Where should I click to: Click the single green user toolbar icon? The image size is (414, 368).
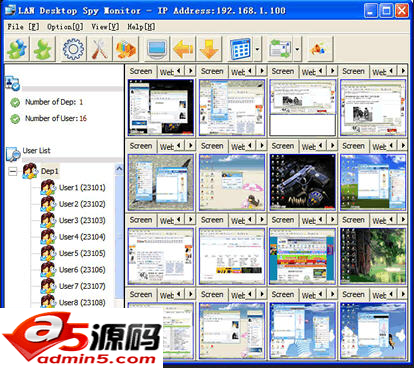point(43,49)
